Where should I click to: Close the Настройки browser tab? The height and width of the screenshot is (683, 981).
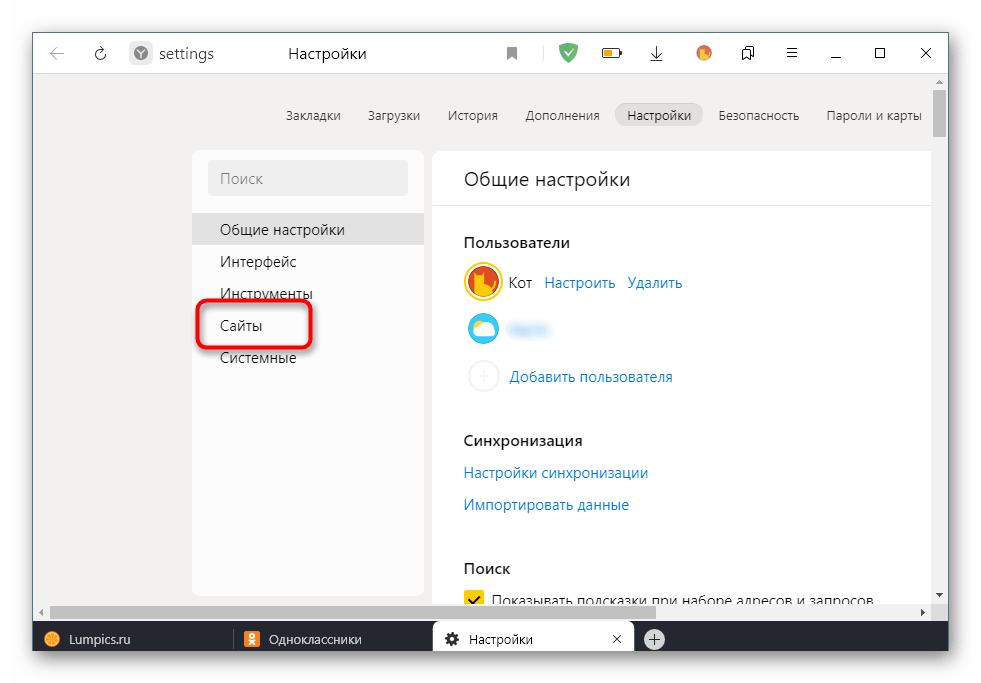tap(618, 639)
